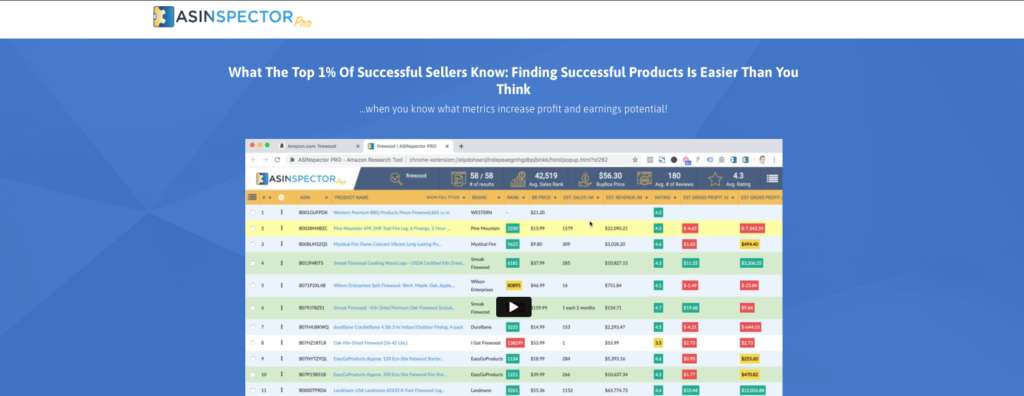The height and width of the screenshot is (396, 1024).
Task: Click the Avg. # of Reviews eye icon
Action: pyautogui.click(x=645, y=178)
